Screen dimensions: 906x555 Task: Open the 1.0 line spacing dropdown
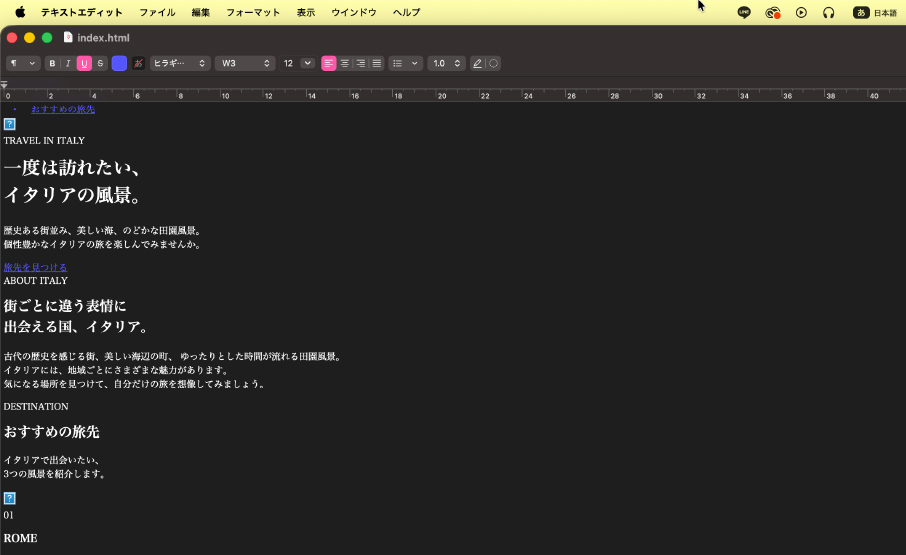coord(446,64)
